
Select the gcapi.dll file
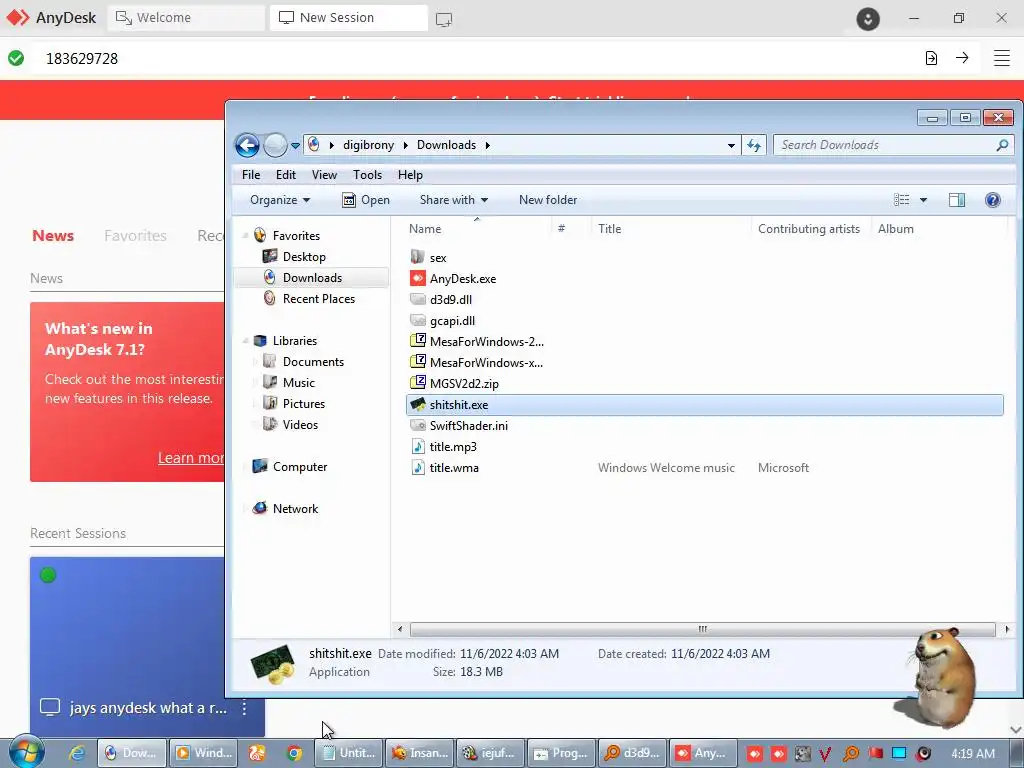pyautogui.click(x=452, y=320)
